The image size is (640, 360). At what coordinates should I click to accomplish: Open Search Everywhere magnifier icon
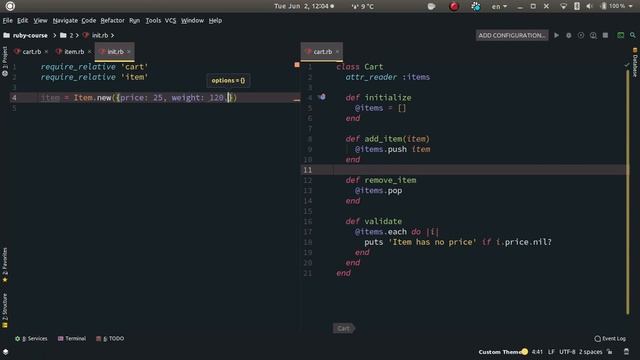[633, 36]
